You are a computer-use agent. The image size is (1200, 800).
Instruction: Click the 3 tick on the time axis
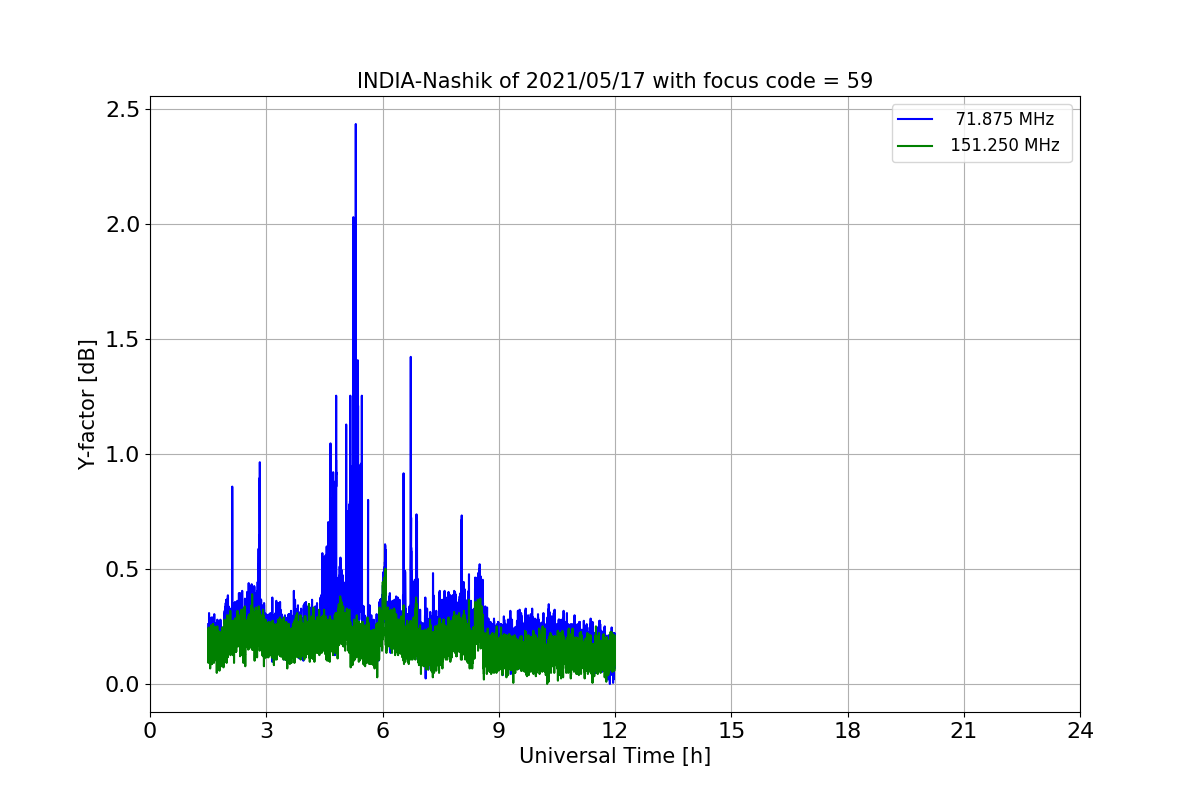click(266, 731)
